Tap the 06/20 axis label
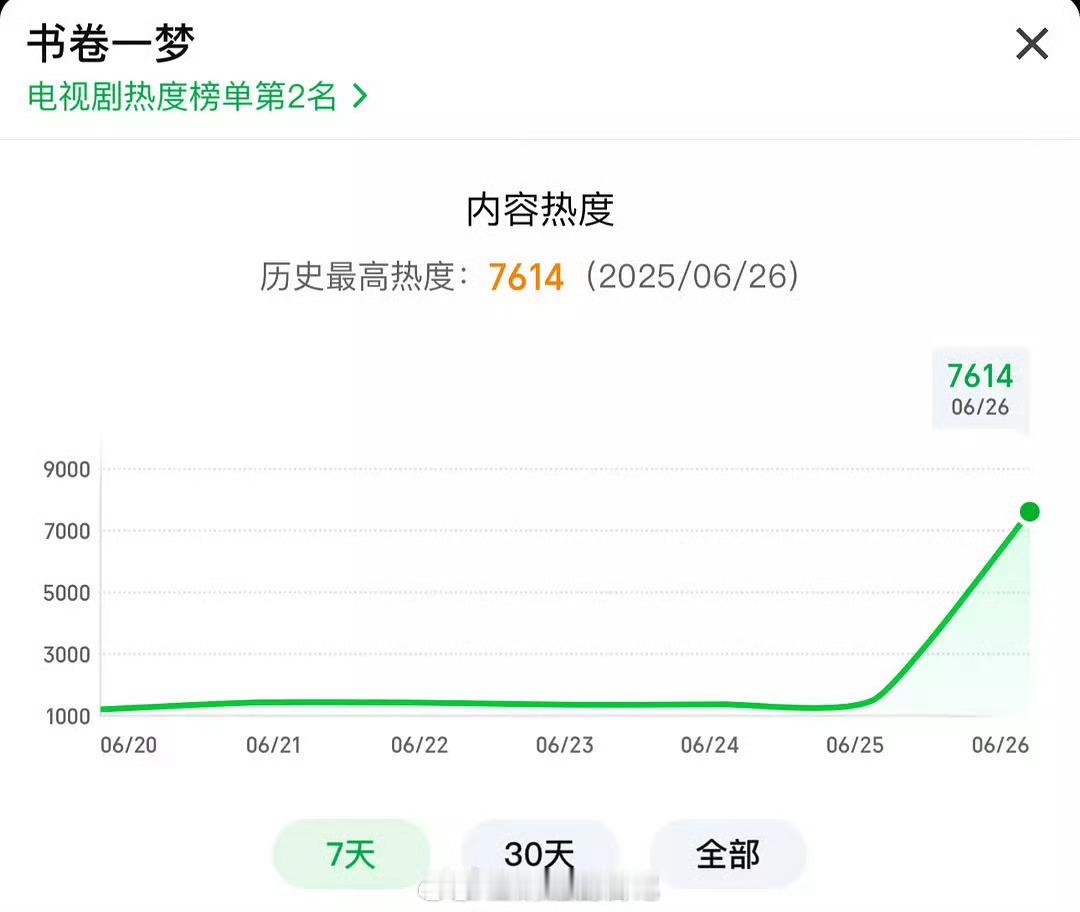1080x912 pixels. 129,745
